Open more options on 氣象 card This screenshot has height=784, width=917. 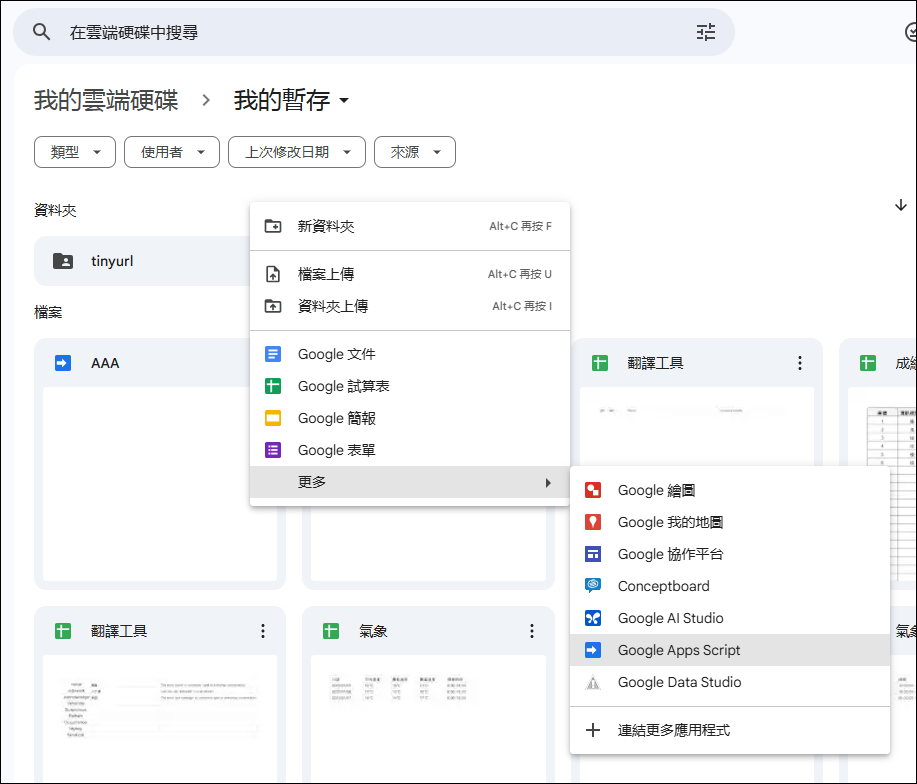pos(532,631)
